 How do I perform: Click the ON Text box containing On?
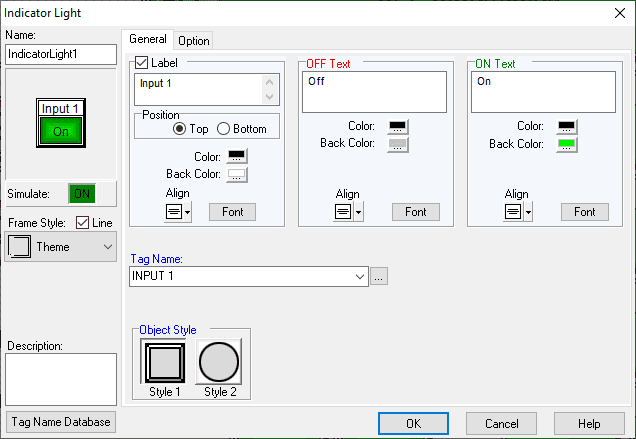click(x=543, y=92)
